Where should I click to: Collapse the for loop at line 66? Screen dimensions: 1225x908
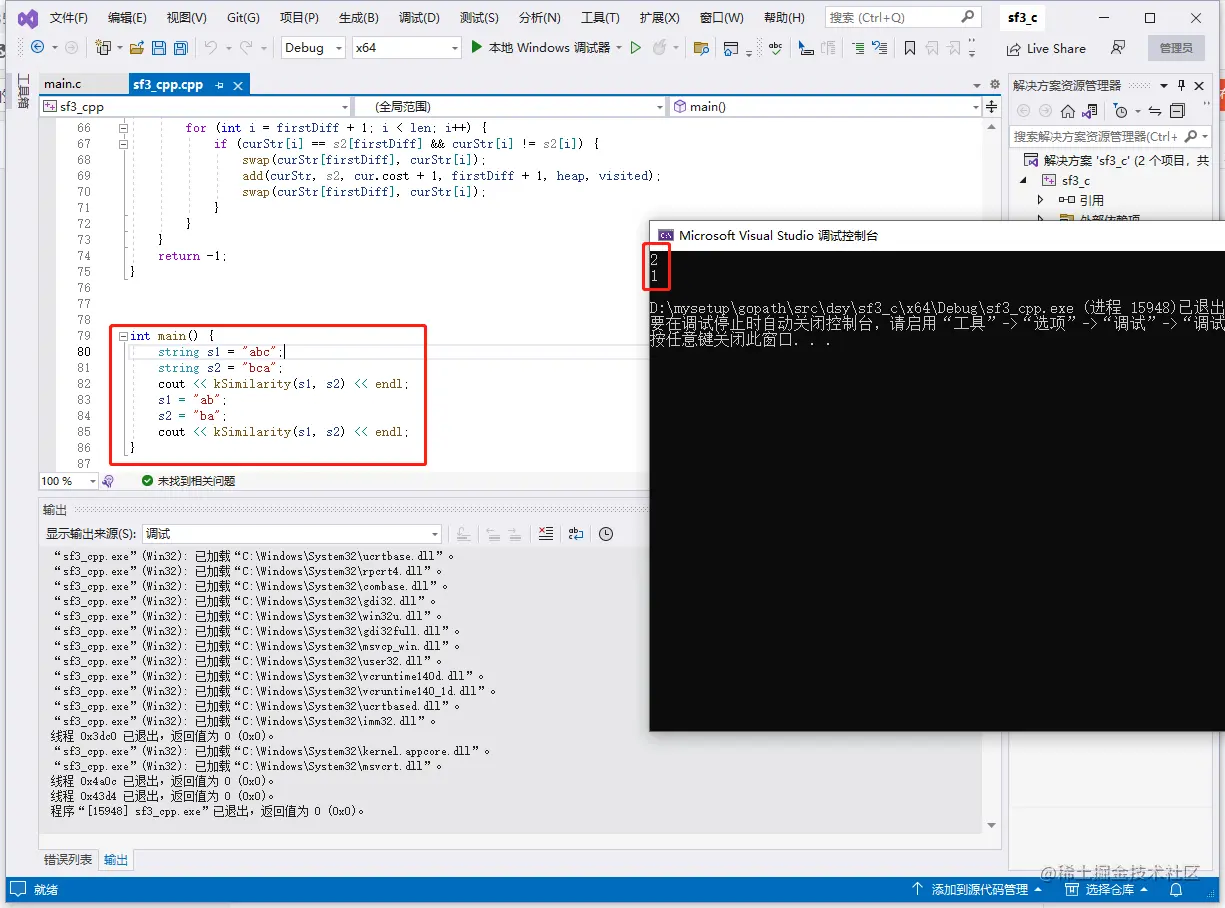click(123, 128)
